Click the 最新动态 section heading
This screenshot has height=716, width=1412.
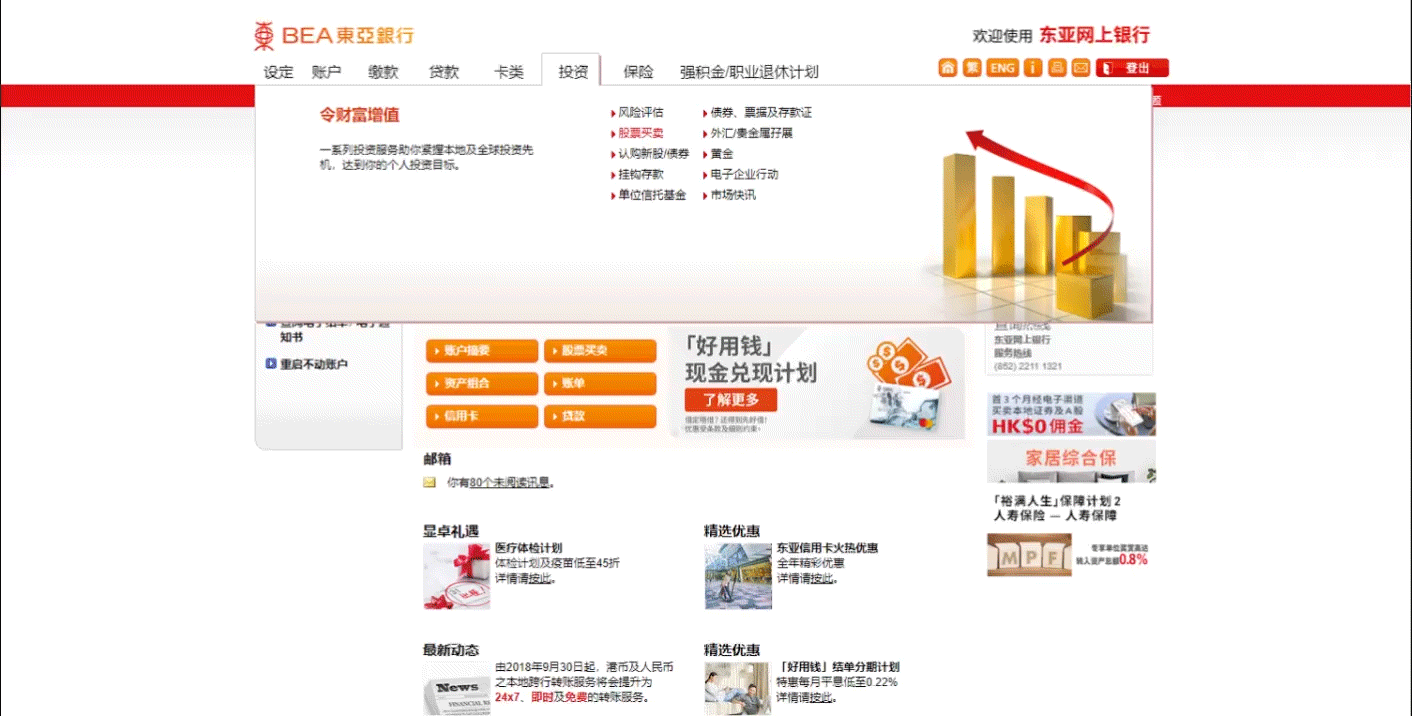point(451,650)
